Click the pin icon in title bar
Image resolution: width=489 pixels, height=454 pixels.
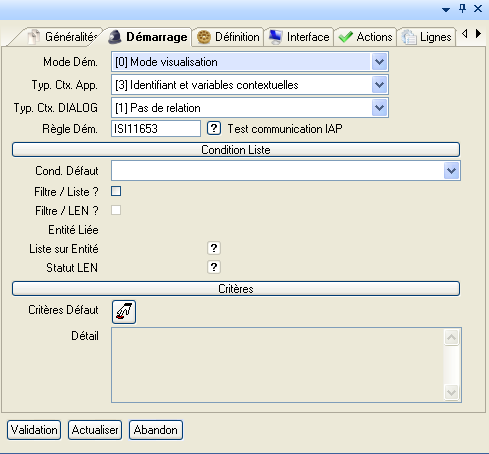[462, 9]
